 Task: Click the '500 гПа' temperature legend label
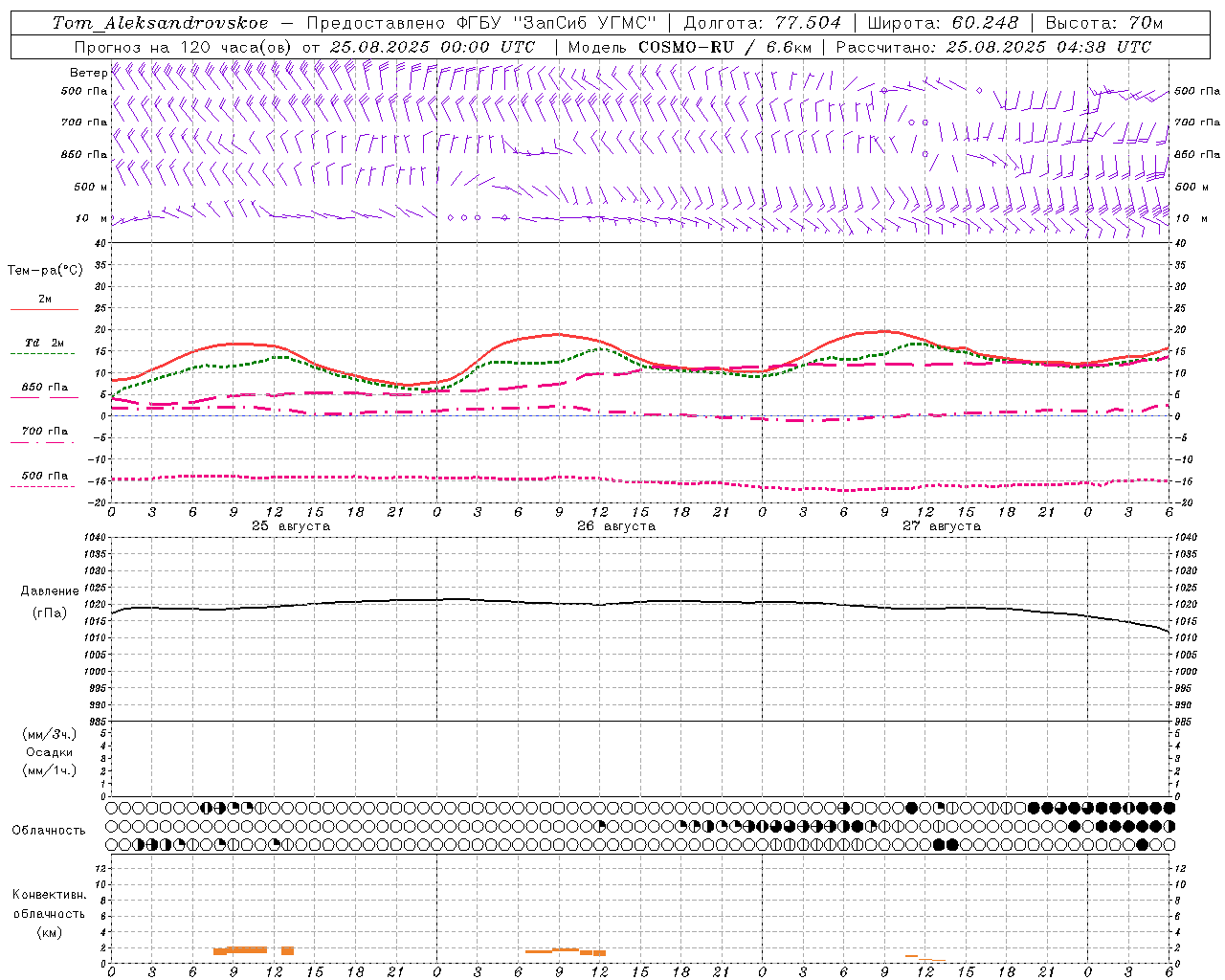click(45, 476)
